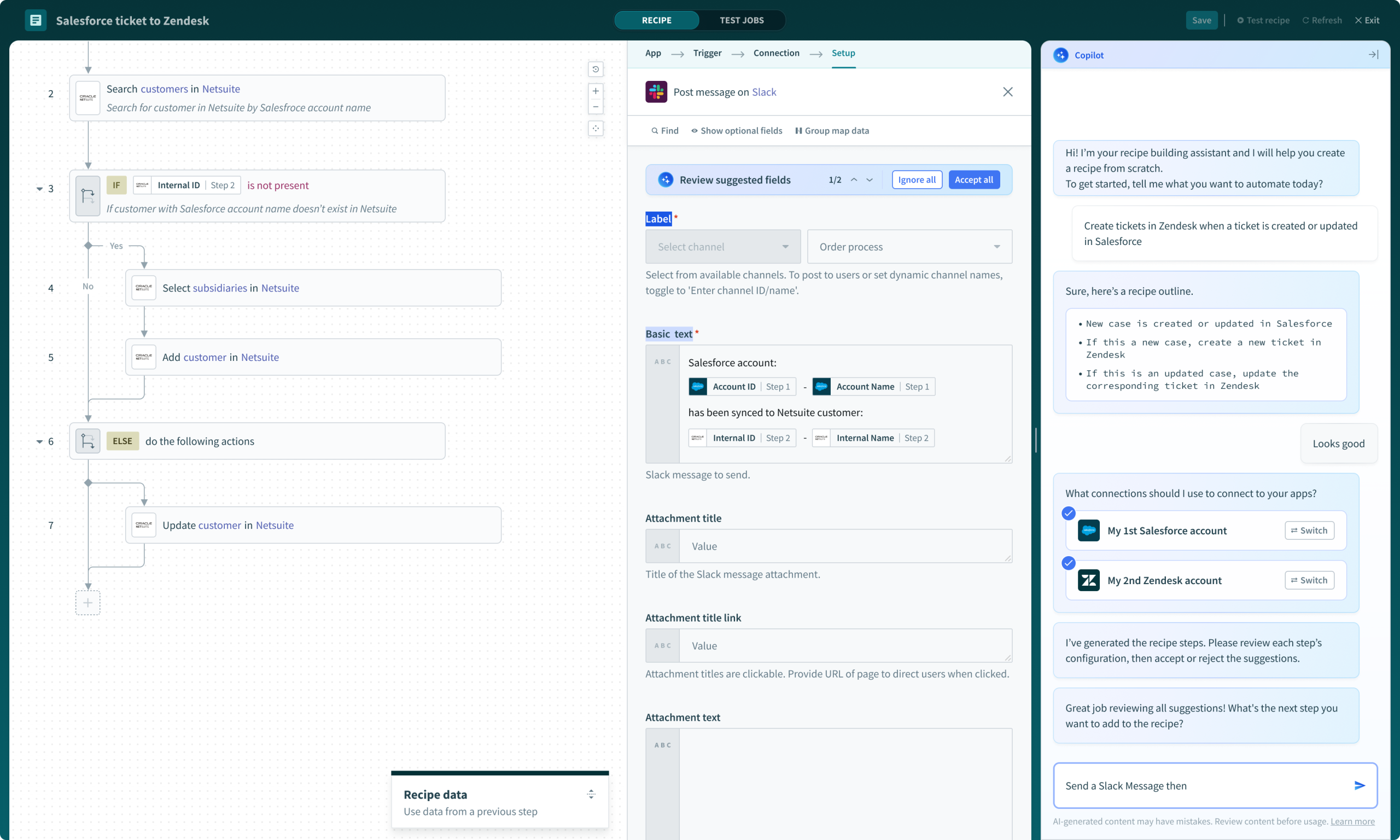Click the Netsuite icon on Add customer step
This screenshot has width=1400, height=840.
point(144,357)
